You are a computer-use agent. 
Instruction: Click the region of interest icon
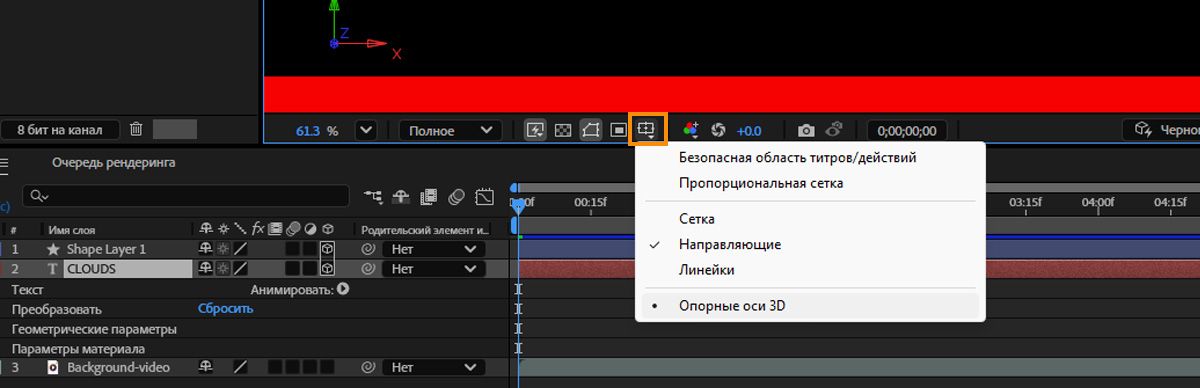click(619, 130)
